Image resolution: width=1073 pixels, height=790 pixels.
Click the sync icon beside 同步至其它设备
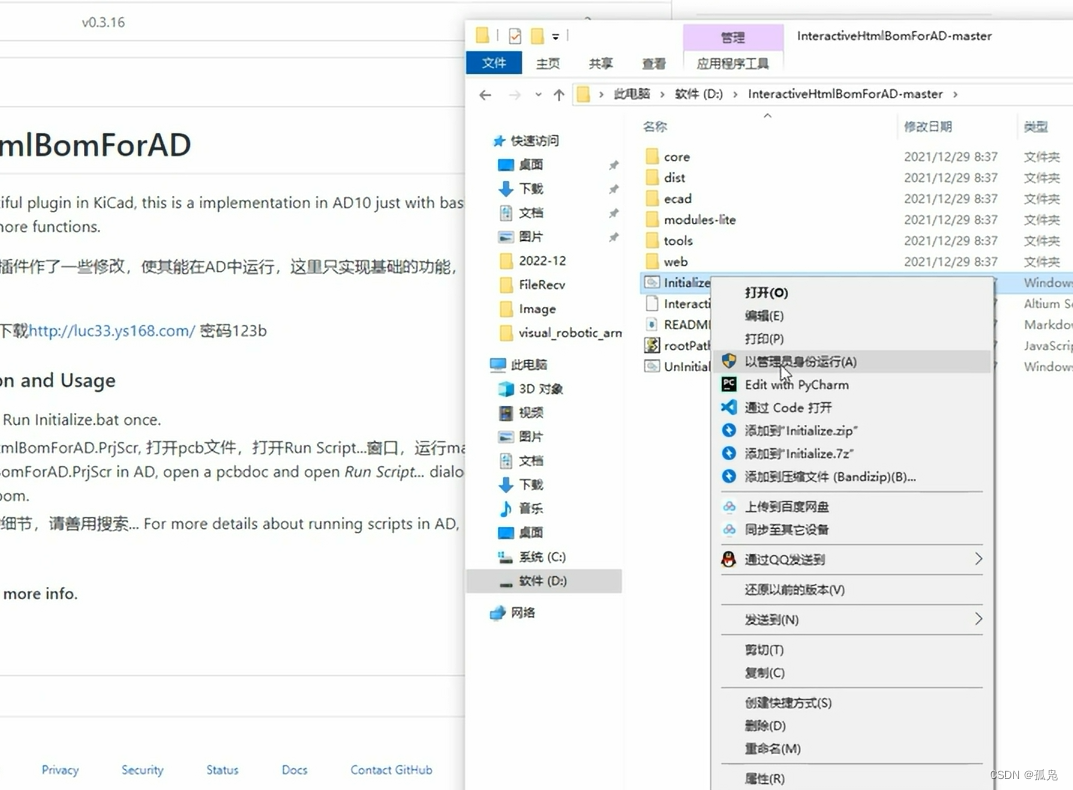(x=729, y=529)
